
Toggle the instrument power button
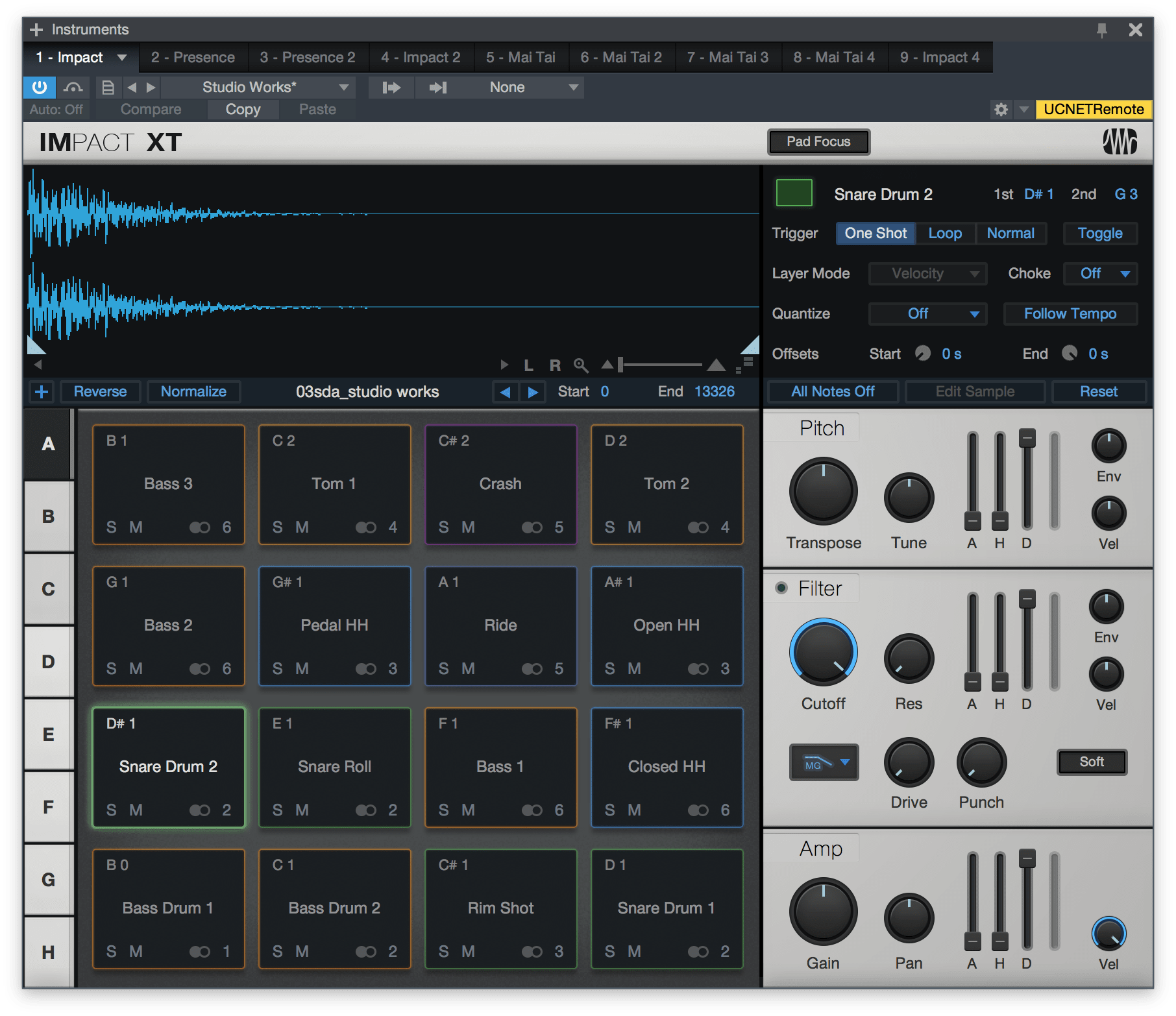click(x=40, y=87)
